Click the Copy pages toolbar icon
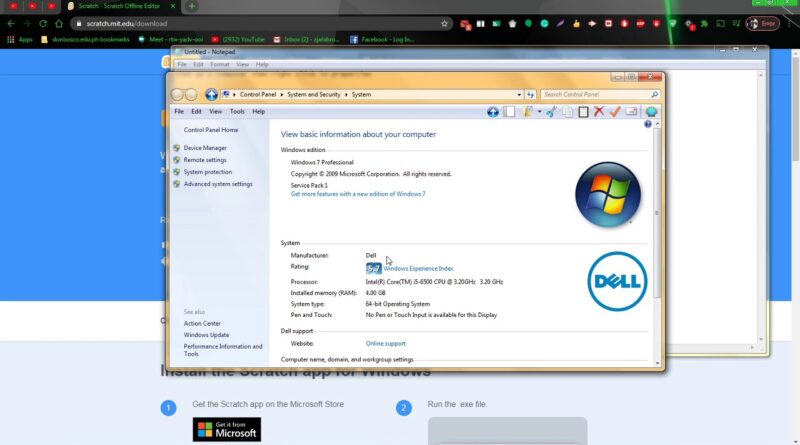Viewport: 800px width, 445px height. point(567,112)
